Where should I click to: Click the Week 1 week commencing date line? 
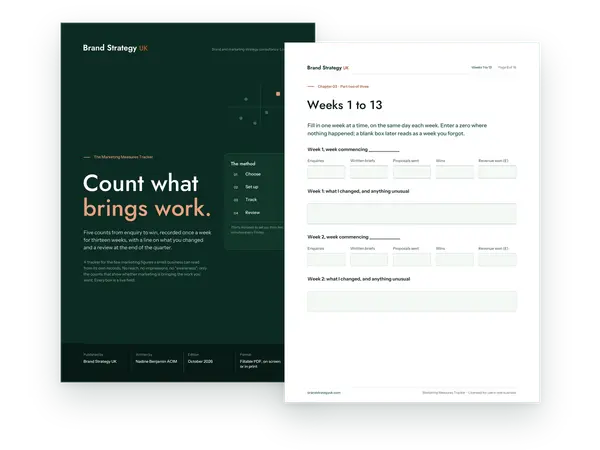(x=384, y=150)
